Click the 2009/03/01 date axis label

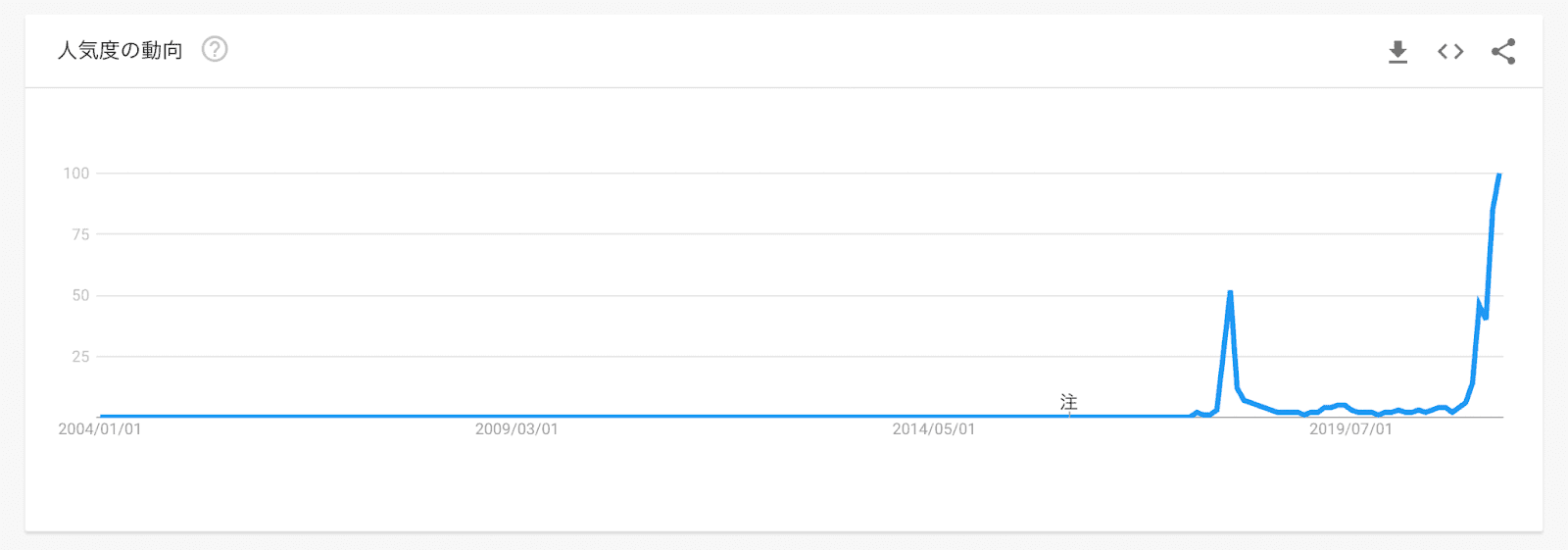click(x=516, y=429)
